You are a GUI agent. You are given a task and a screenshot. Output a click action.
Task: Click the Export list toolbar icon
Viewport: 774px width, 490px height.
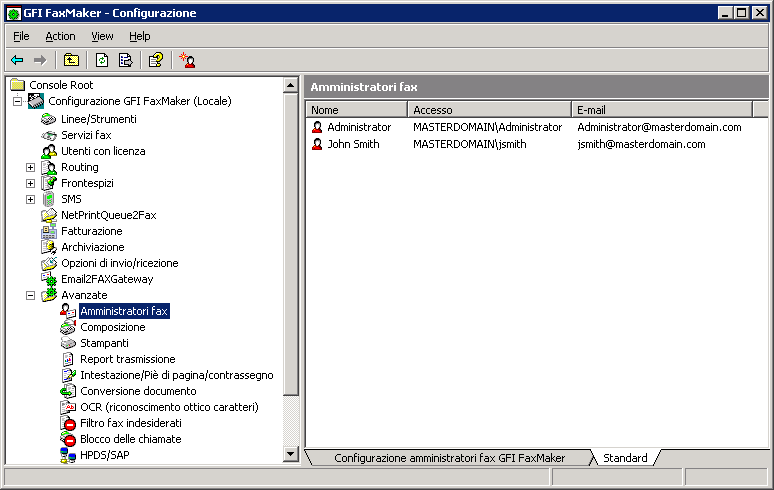(x=126, y=60)
